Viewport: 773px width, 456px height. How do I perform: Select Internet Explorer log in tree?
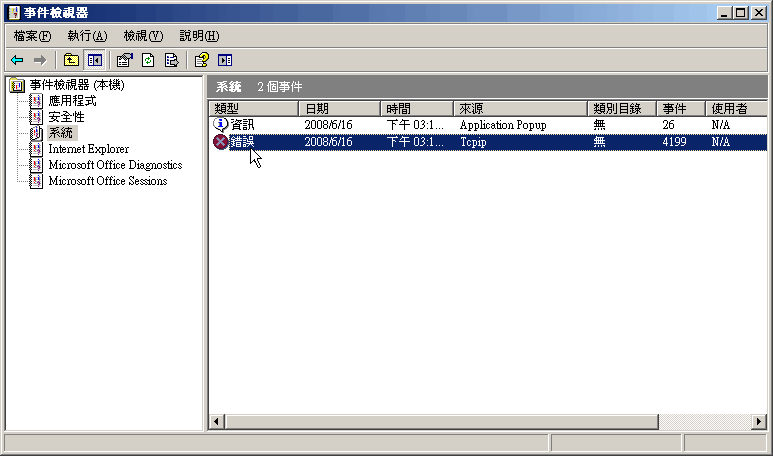pyautogui.click(x=88, y=149)
